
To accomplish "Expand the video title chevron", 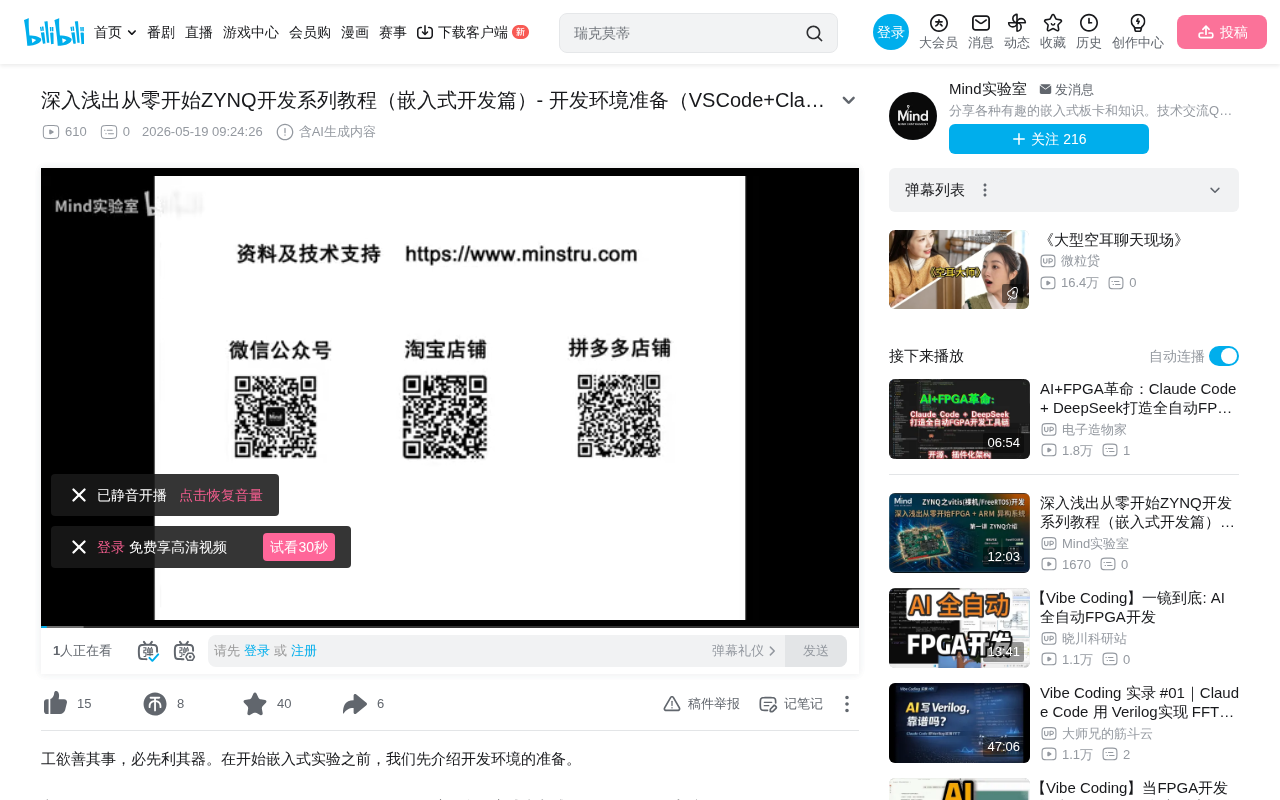I will pos(849,100).
